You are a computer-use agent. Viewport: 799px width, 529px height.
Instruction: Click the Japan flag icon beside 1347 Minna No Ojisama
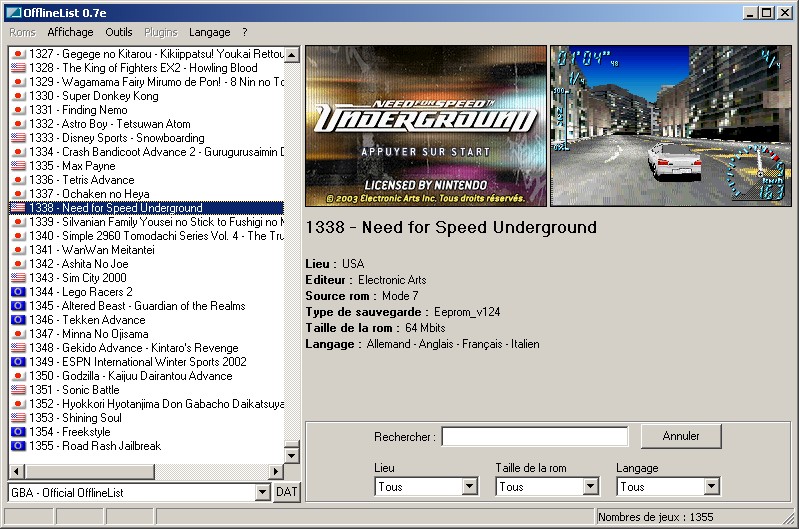point(18,334)
